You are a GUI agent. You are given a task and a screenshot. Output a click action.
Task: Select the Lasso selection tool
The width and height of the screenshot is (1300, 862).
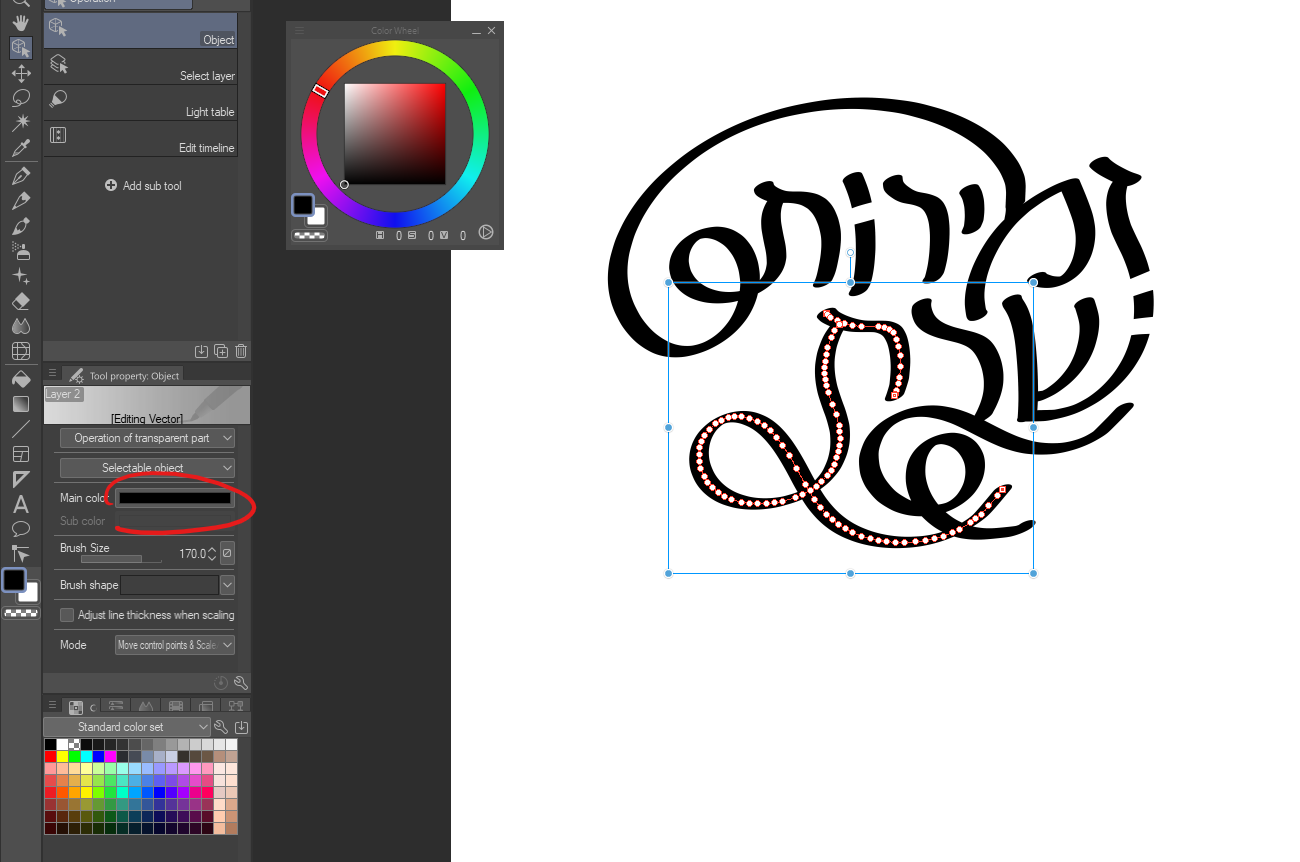pyautogui.click(x=20, y=98)
